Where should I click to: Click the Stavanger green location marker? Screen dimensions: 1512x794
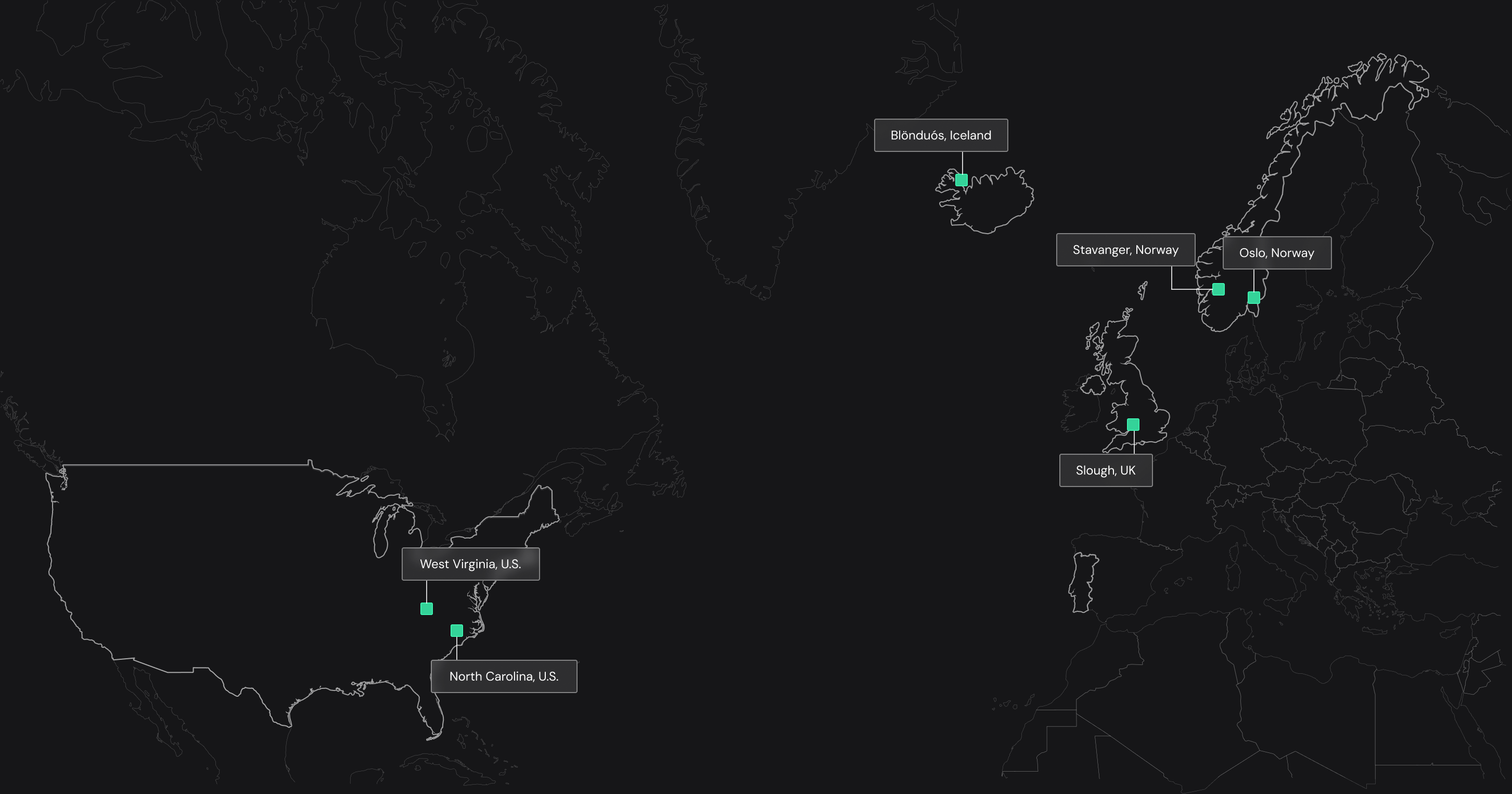click(1219, 289)
